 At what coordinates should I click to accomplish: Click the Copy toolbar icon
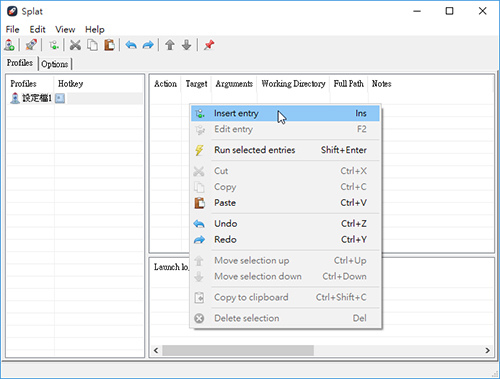[92, 45]
